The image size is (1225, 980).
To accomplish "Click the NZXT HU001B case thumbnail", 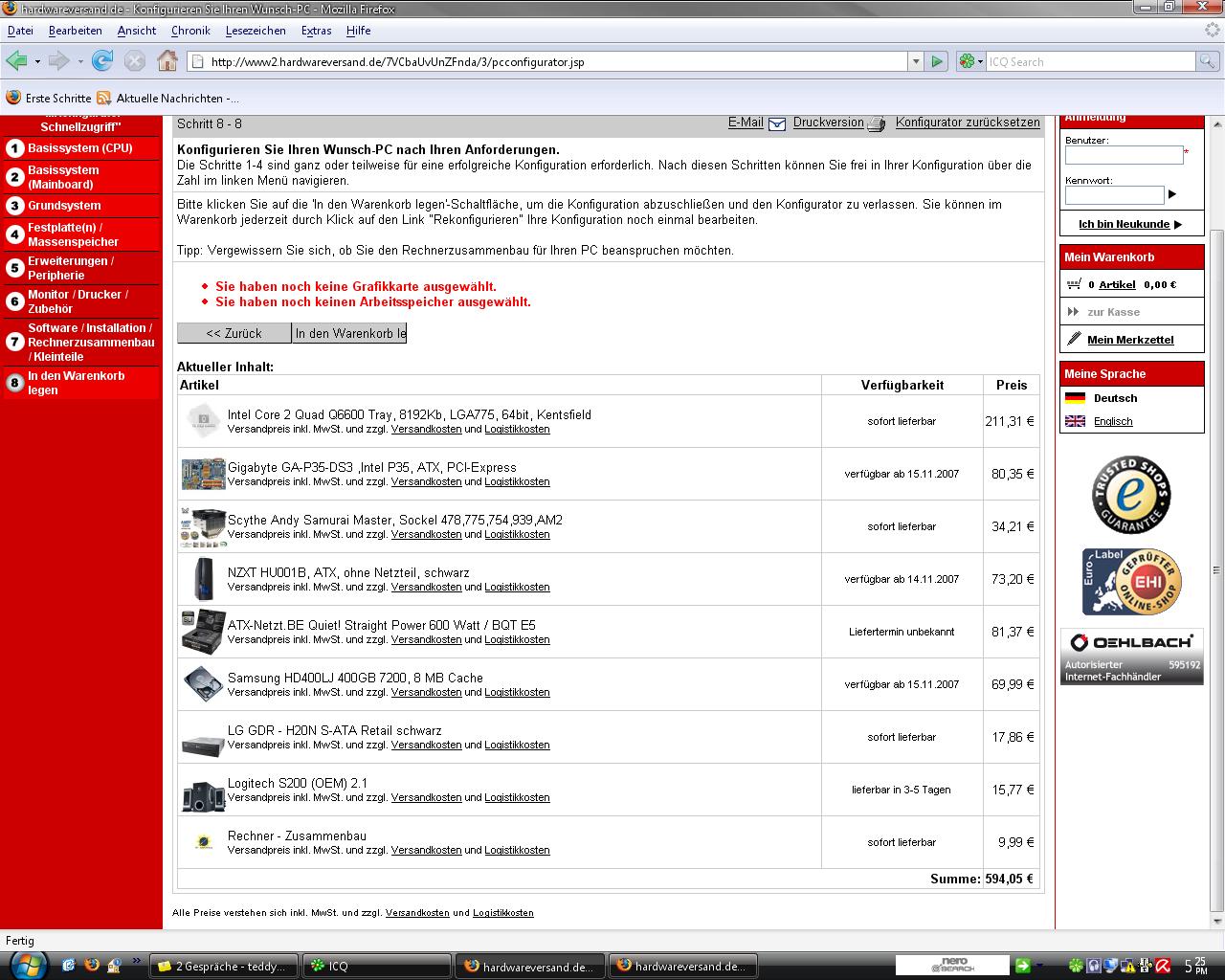I will tap(203, 579).
